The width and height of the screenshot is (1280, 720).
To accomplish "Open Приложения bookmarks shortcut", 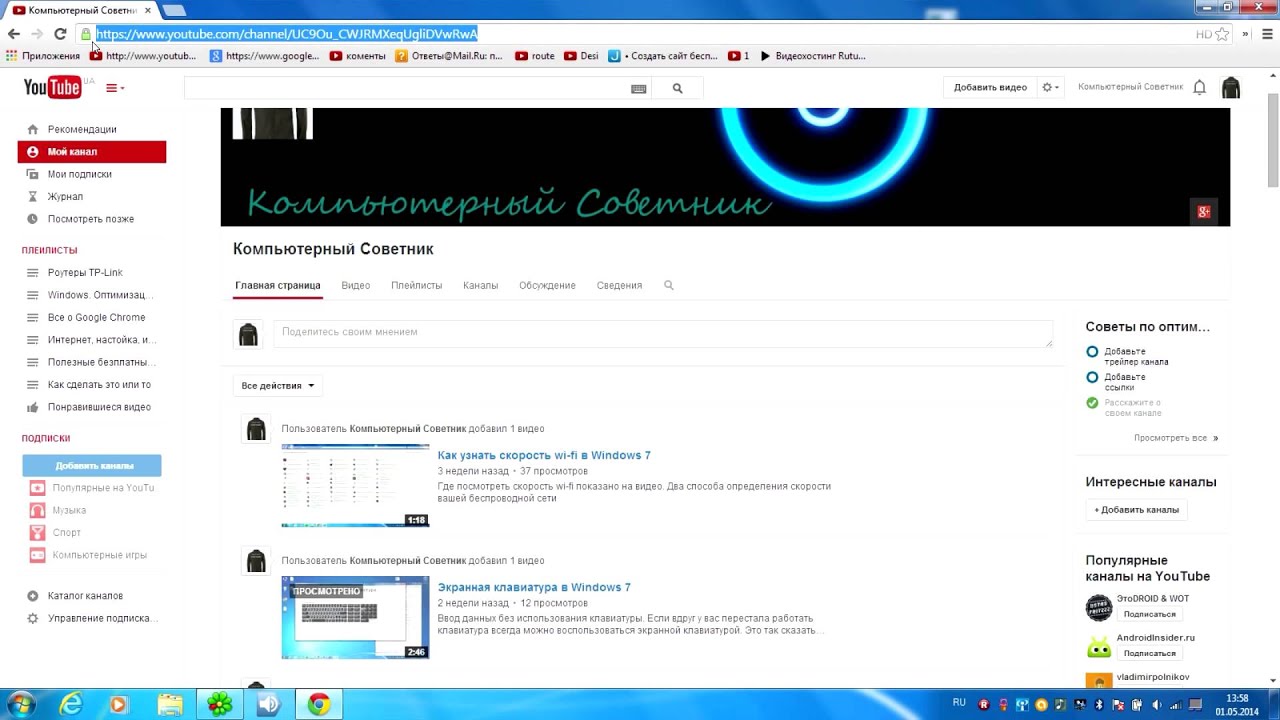I will click(x=43, y=56).
